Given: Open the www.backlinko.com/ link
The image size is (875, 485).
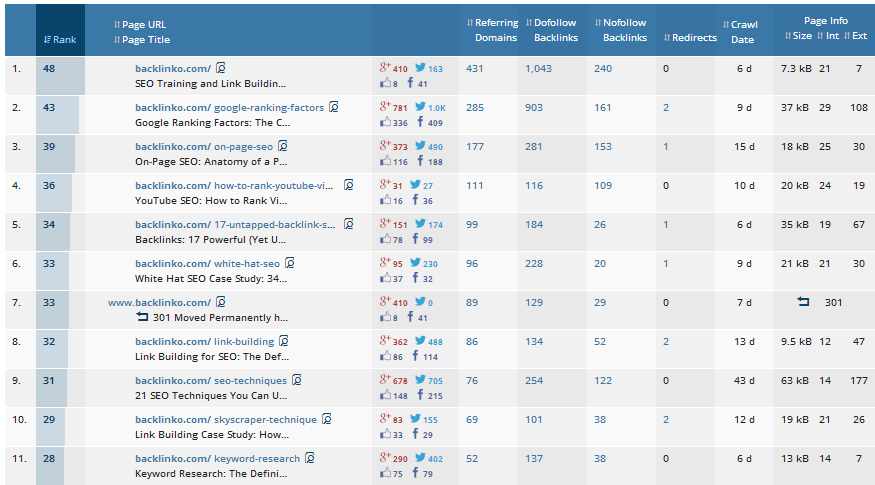Looking at the screenshot, I should 160,302.
